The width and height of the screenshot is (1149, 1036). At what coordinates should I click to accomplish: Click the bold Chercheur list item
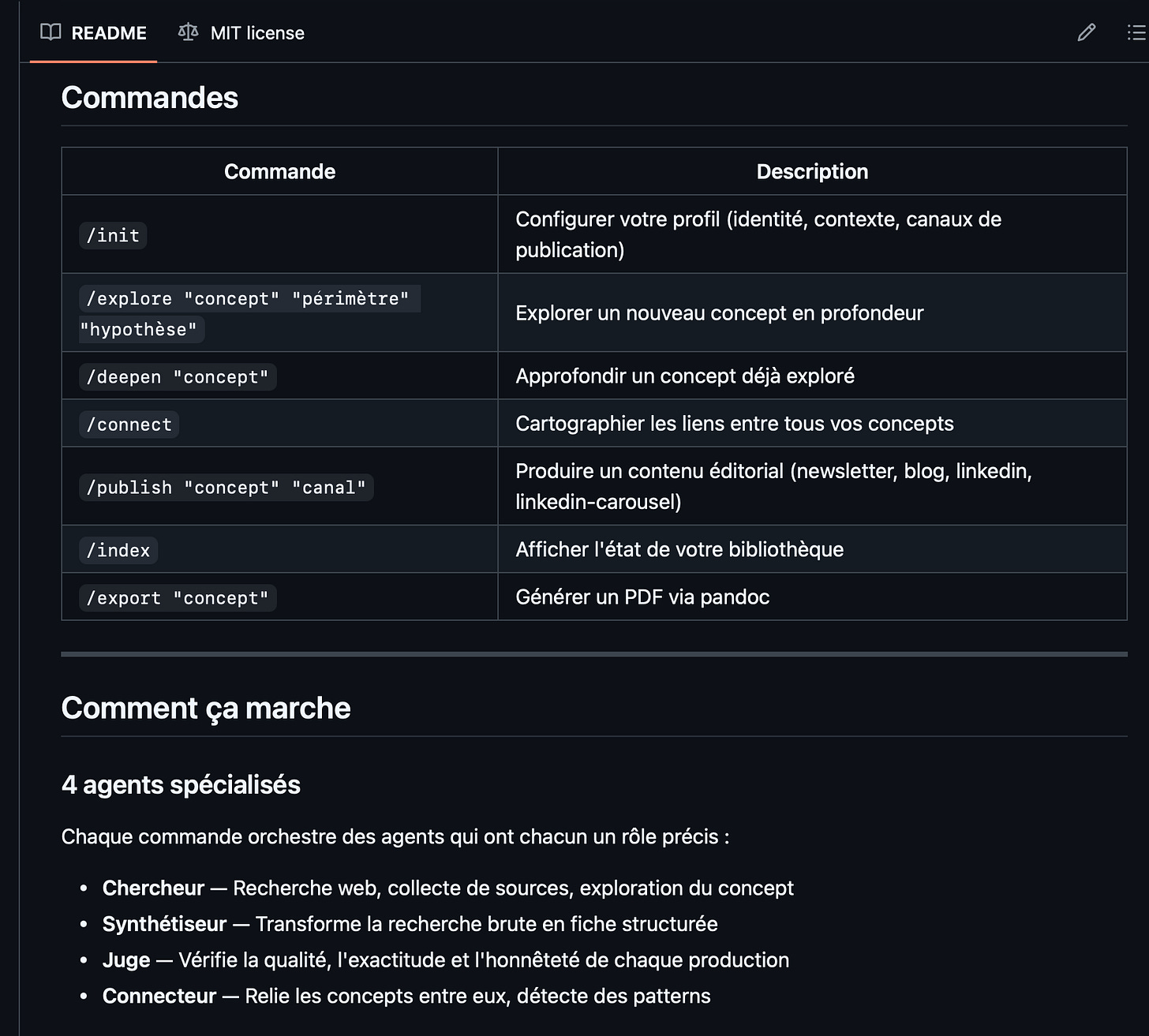[153, 888]
